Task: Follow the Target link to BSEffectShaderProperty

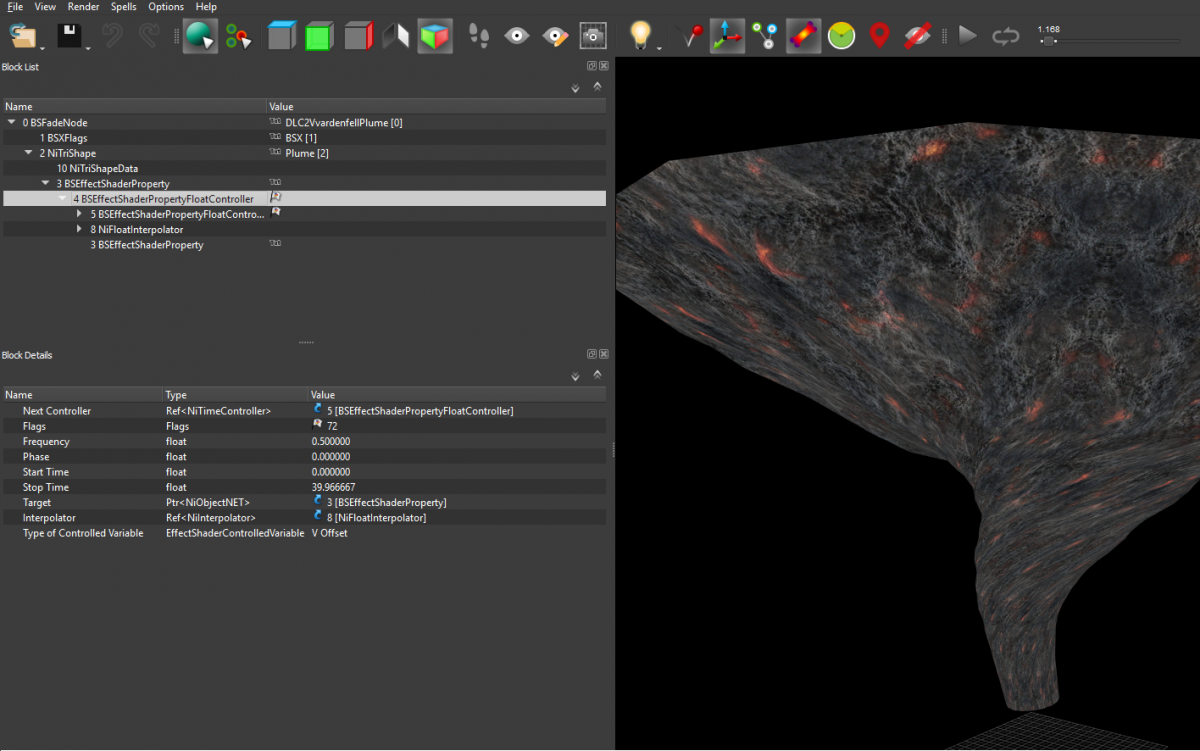Action: point(386,502)
